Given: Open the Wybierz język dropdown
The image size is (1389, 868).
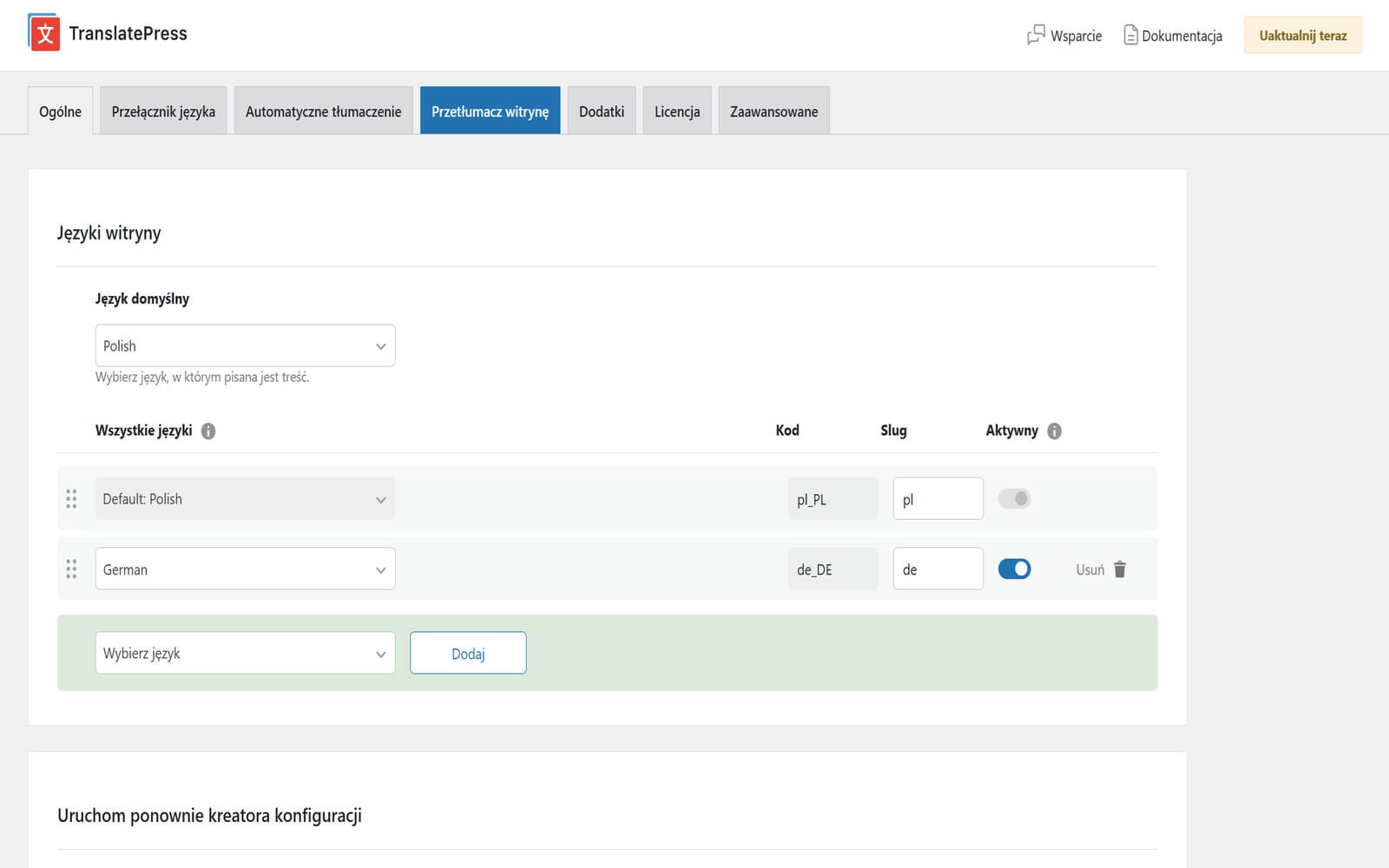Looking at the screenshot, I should click(x=245, y=653).
